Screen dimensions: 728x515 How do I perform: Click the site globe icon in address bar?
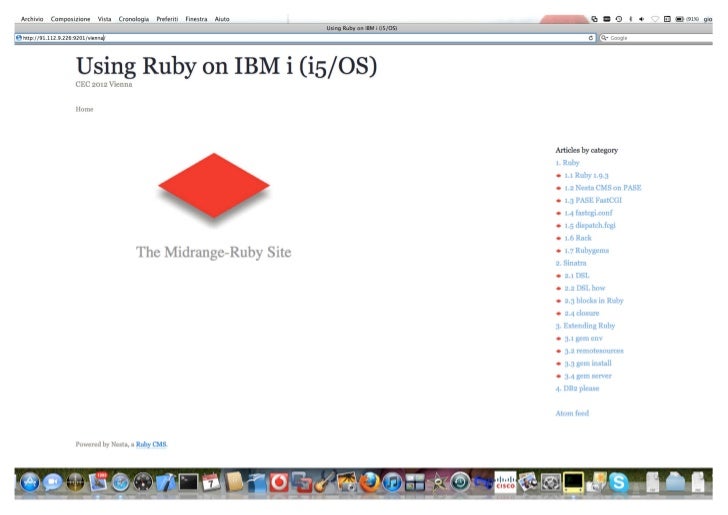pyautogui.click(x=19, y=38)
